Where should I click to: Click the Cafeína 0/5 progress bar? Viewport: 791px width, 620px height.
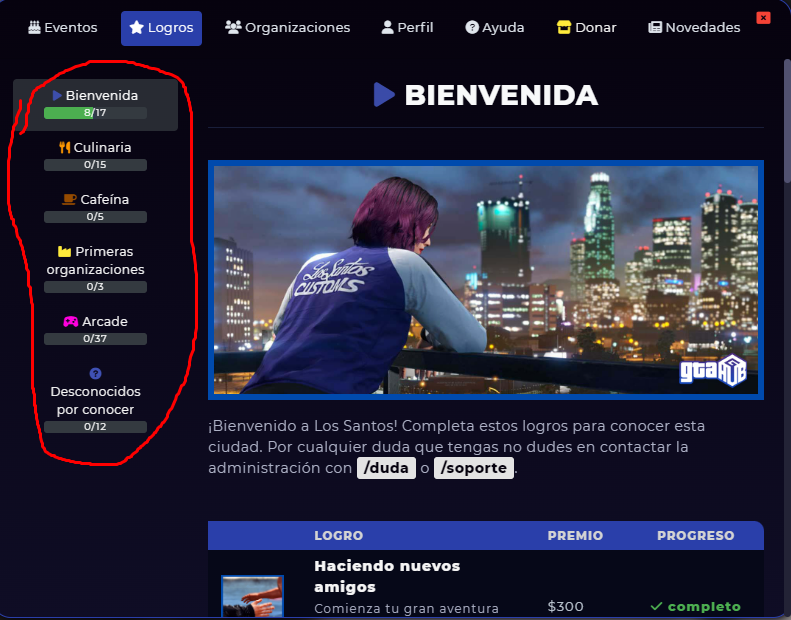pos(95,217)
